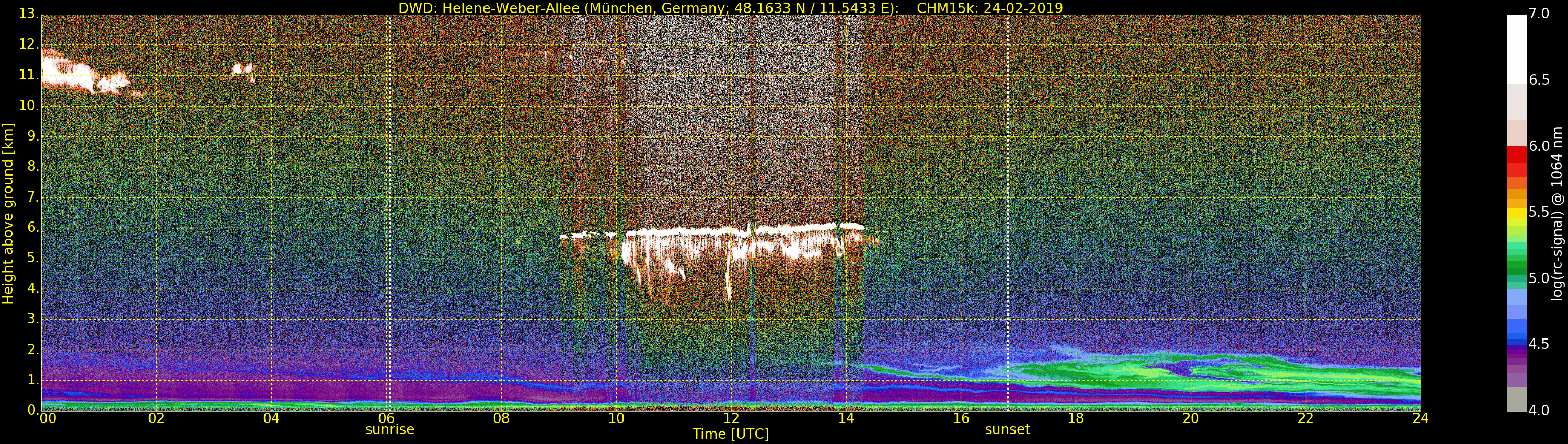Click the '2.' height axis tick label
The height and width of the screenshot is (444, 1568).
point(33,349)
